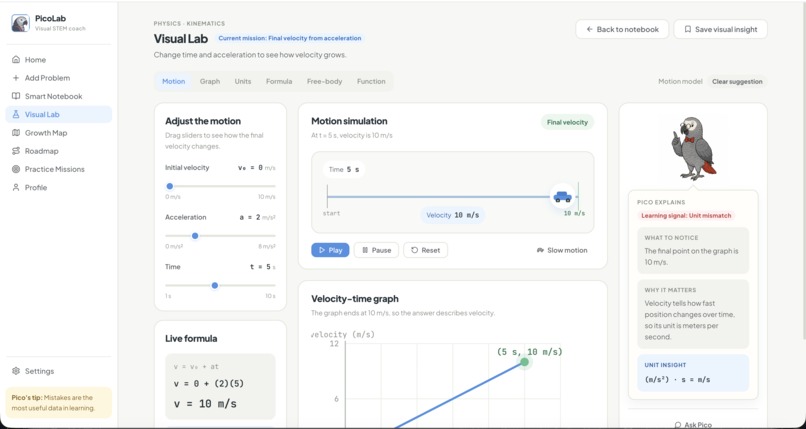Switch to the Function tab
Screen dimensions: 806x429
tap(371, 81)
